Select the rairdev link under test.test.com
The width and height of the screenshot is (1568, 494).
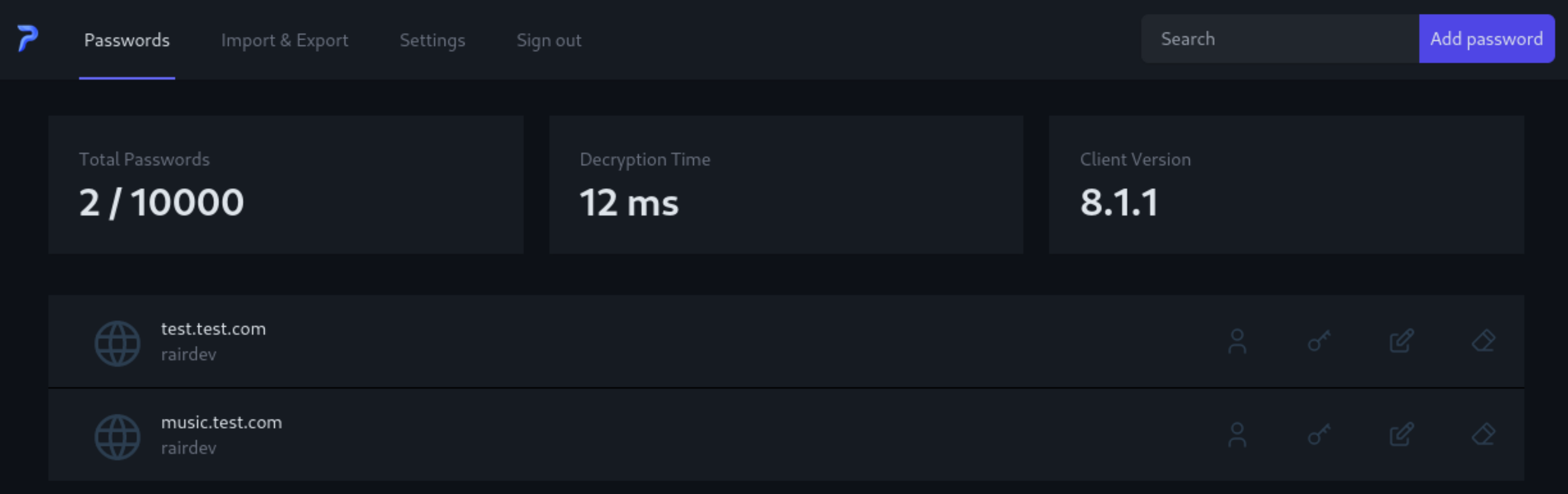pos(189,354)
